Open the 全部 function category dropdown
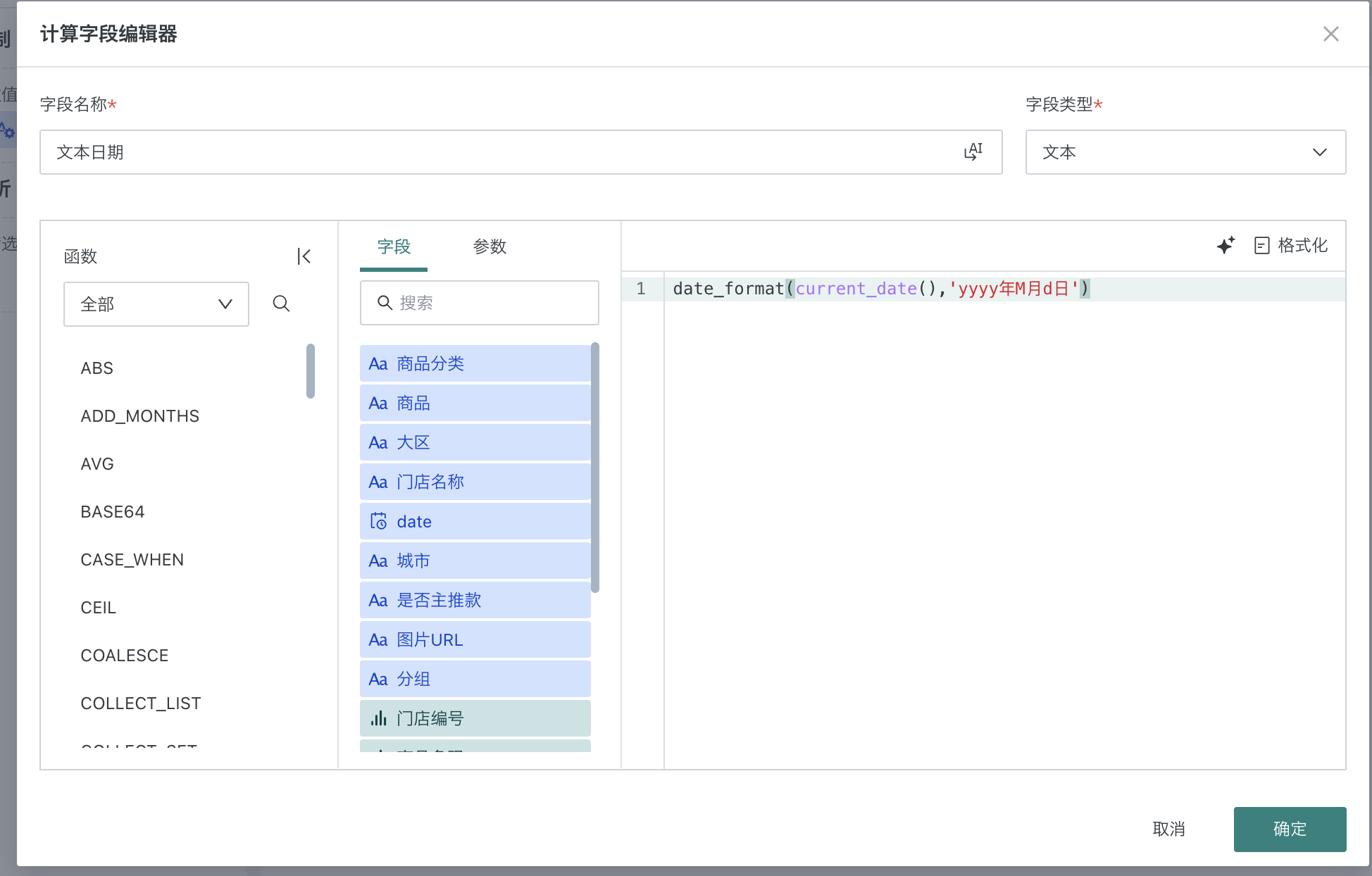Screen dimensions: 1372x876 coord(156,304)
